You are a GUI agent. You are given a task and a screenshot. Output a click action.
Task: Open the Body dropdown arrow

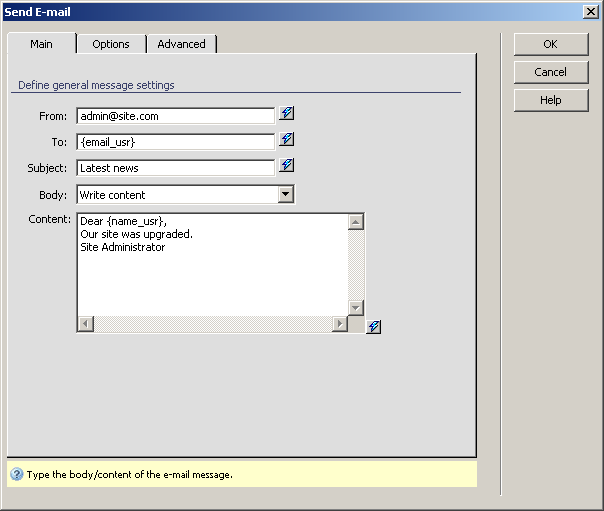point(285,194)
